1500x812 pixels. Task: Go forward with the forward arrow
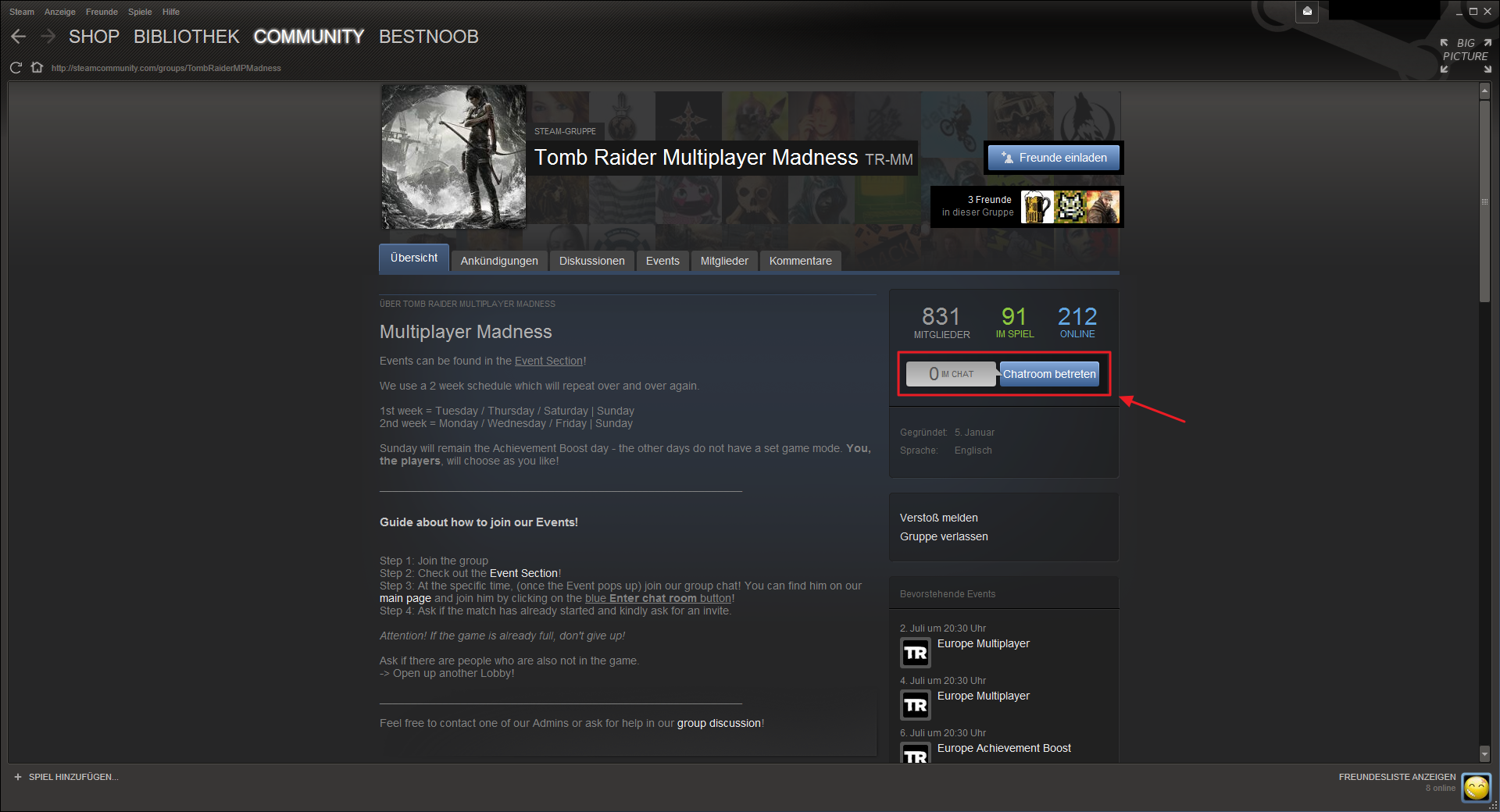pos(48,37)
